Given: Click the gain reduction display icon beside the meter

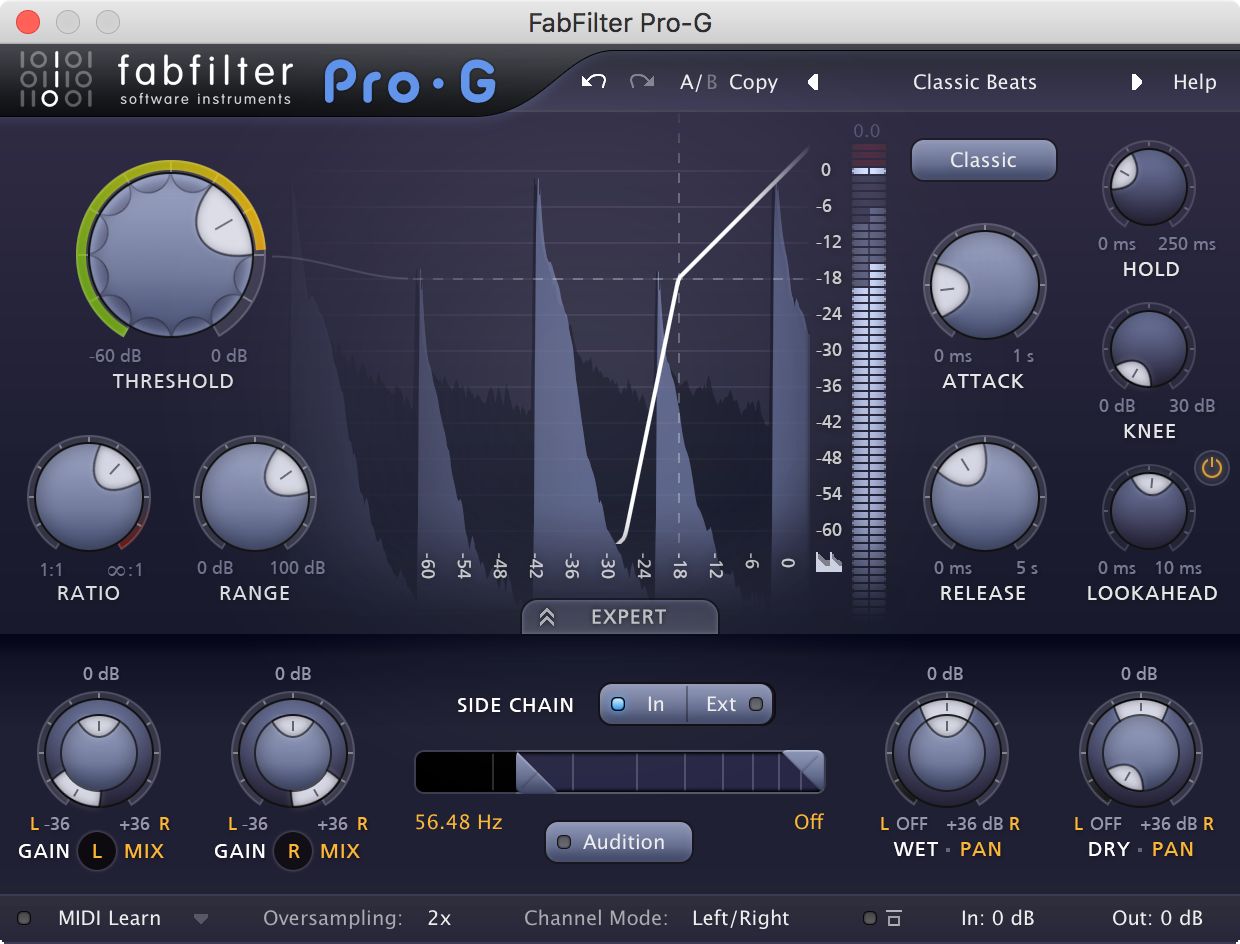Looking at the screenshot, I should (x=827, y=562).
